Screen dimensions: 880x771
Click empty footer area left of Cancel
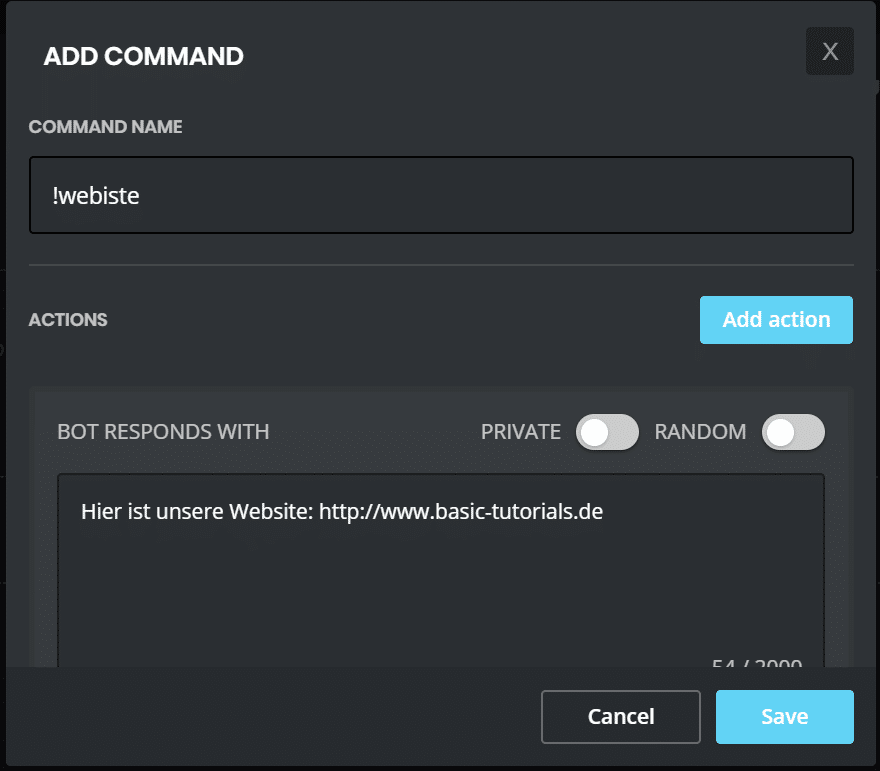pos(270,716)
